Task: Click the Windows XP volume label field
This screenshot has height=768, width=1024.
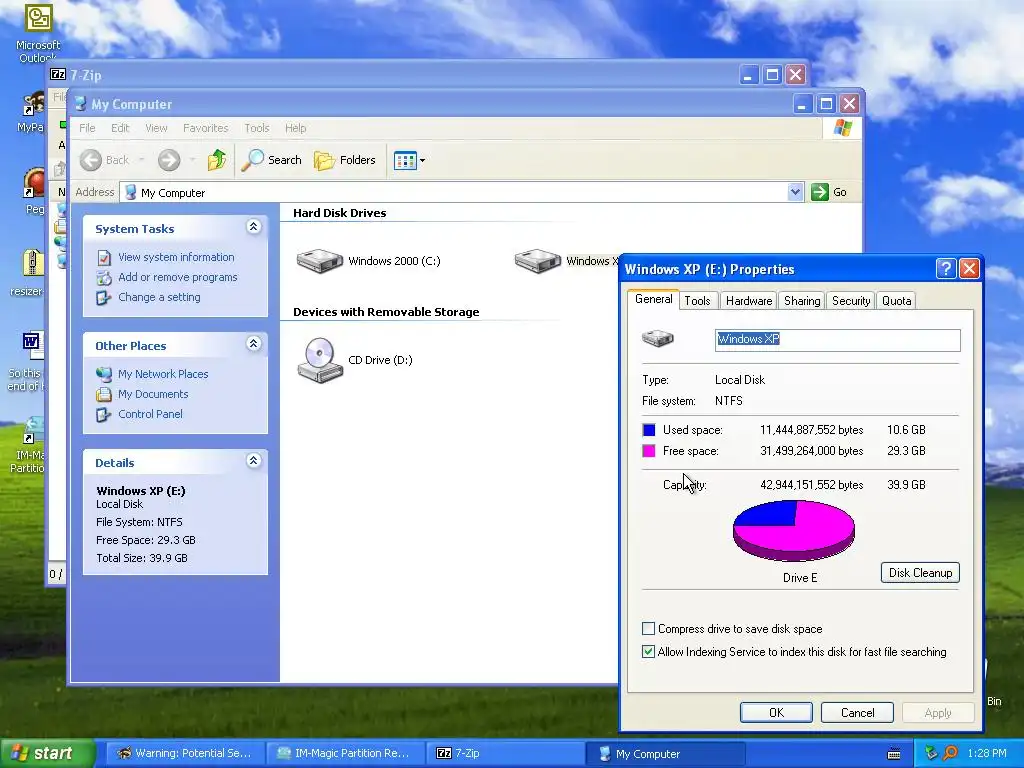Action: (x=838, y=340)
